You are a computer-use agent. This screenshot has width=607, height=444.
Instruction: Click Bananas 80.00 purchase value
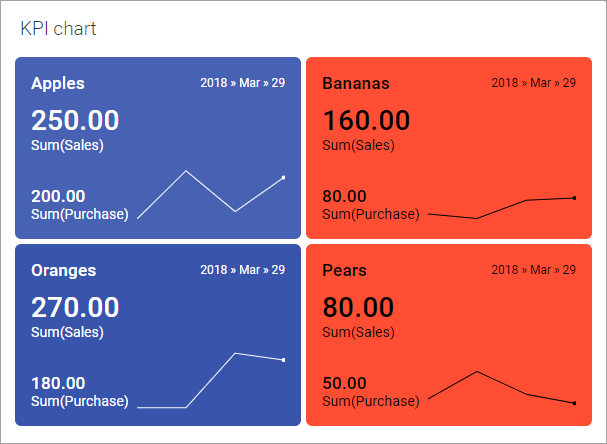(x=344, y=196)
